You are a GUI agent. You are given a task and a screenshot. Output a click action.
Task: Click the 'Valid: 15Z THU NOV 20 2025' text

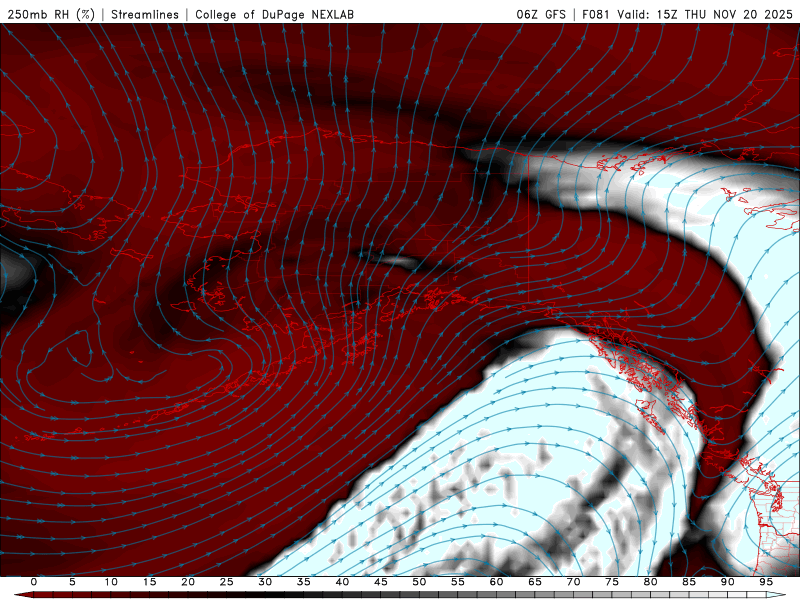coord(705,14)
